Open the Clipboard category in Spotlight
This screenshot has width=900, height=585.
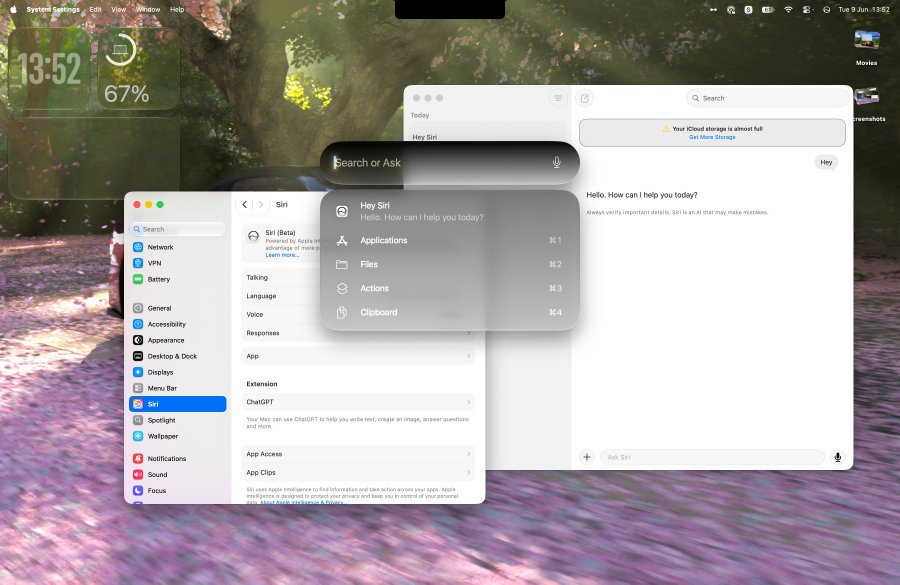pos(449,312)
